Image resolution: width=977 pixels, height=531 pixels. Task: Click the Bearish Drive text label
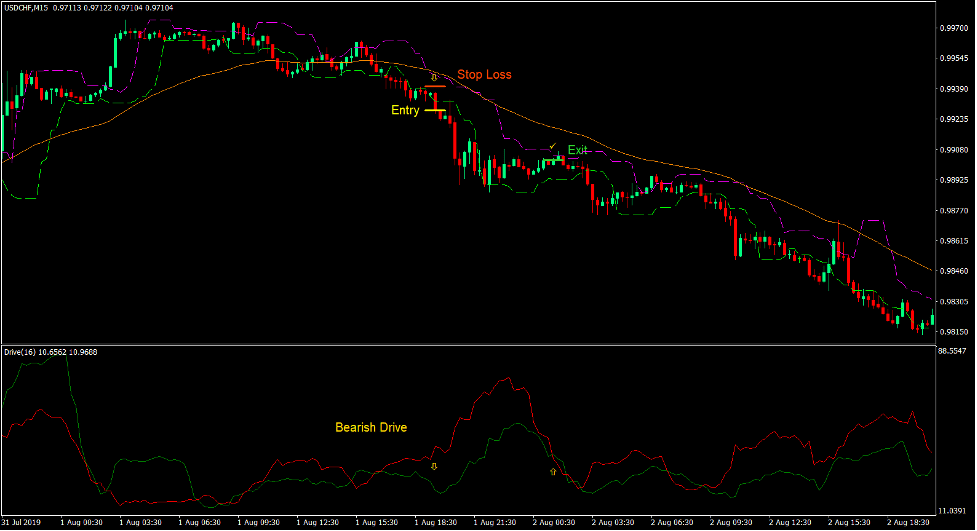371,427
